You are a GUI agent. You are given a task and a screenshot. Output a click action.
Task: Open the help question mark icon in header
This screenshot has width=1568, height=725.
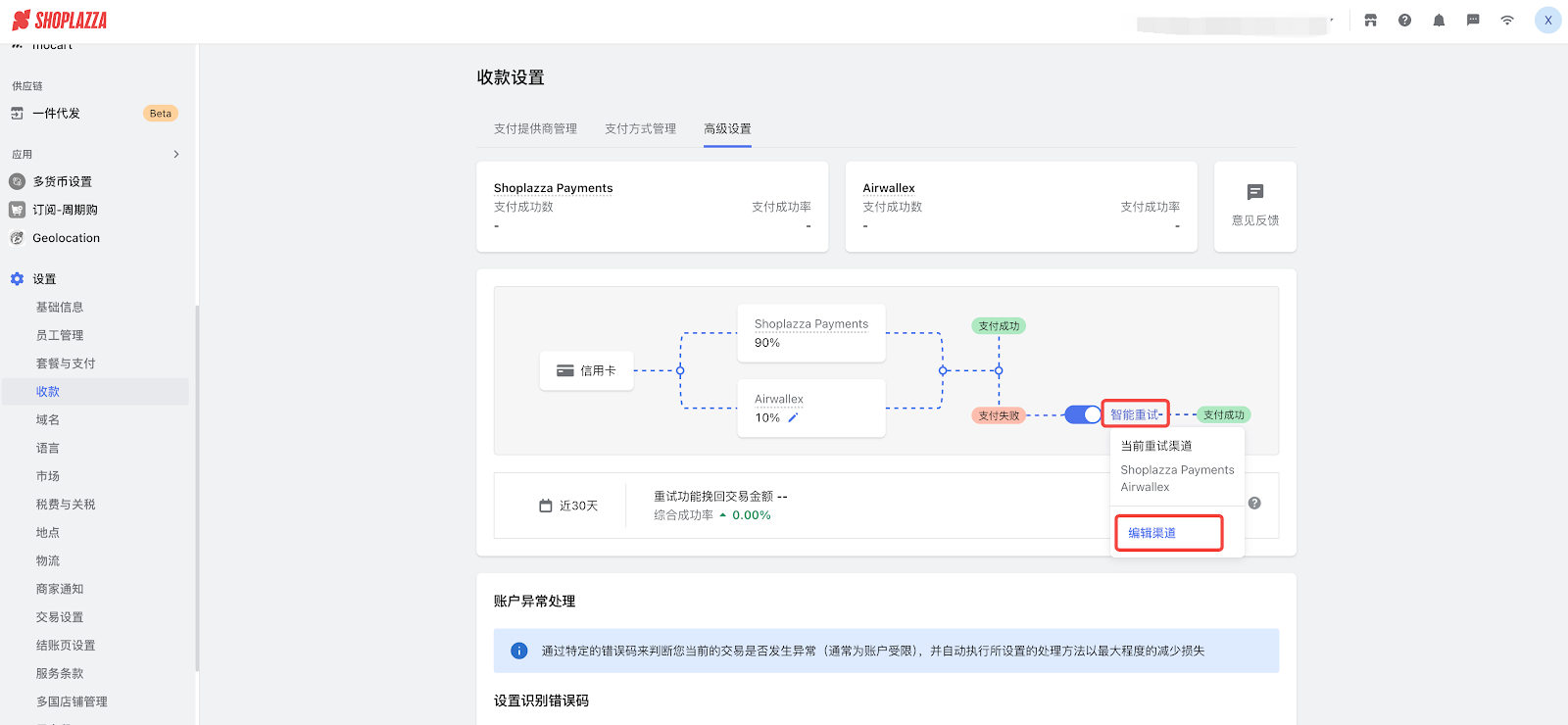pyautogui.click(x=1404, y=21)
